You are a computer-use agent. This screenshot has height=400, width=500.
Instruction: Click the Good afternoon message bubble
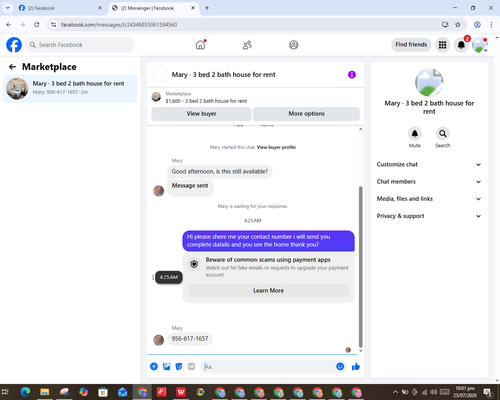click(x=220, y=171)
